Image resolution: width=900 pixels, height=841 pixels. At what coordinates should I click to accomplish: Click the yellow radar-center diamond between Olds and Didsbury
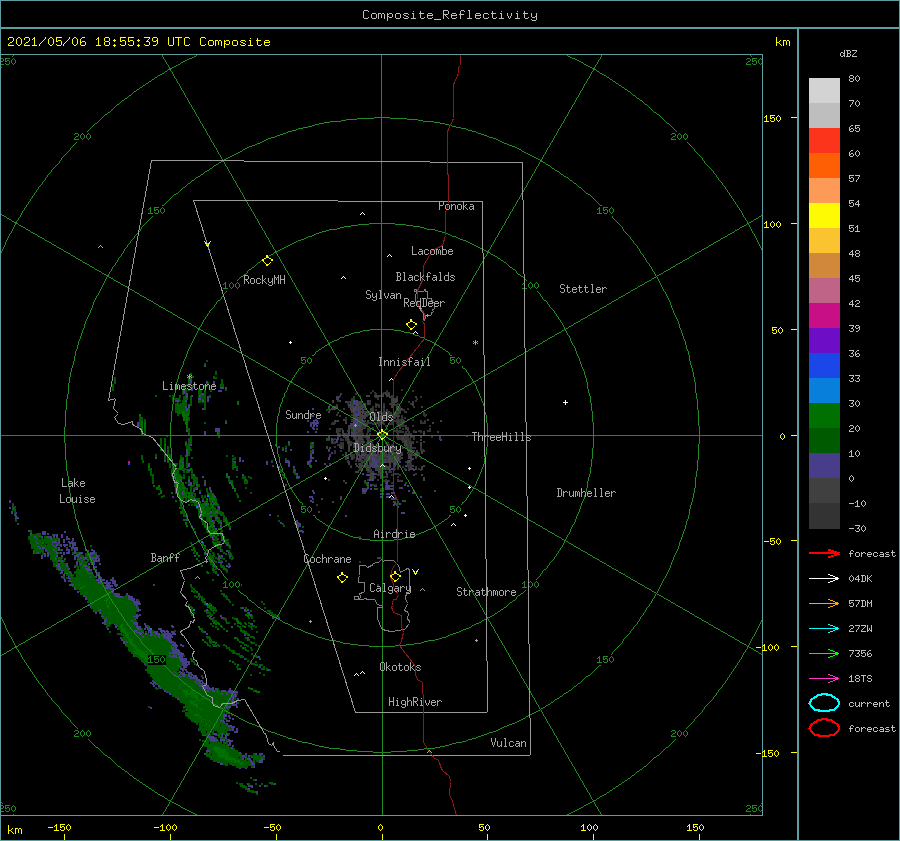click(382, 435)
